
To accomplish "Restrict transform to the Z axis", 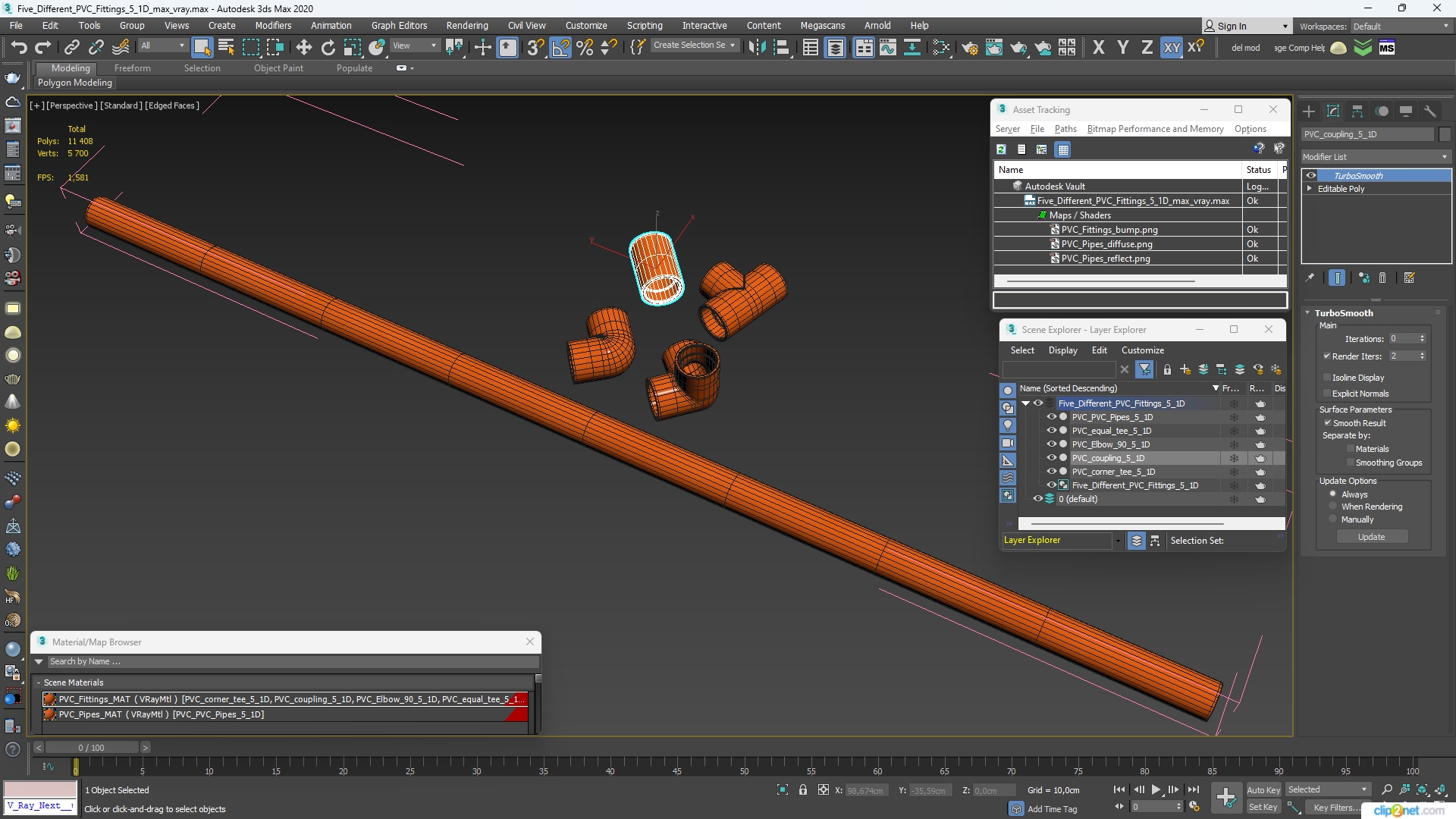I will point(1147,48).
